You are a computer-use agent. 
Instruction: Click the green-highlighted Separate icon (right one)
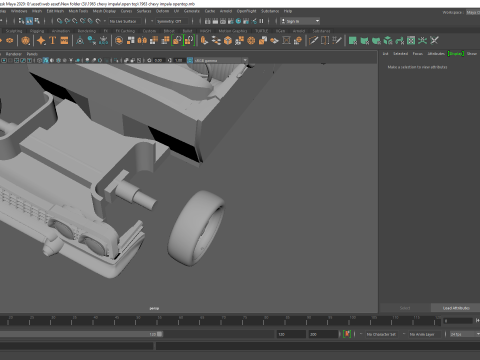click(x=189, y=41)
